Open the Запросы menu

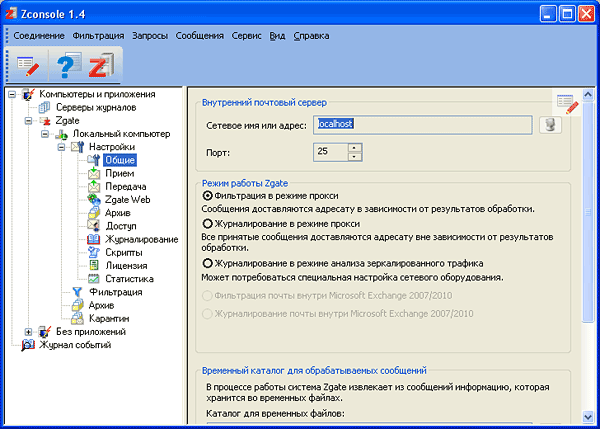150,36
